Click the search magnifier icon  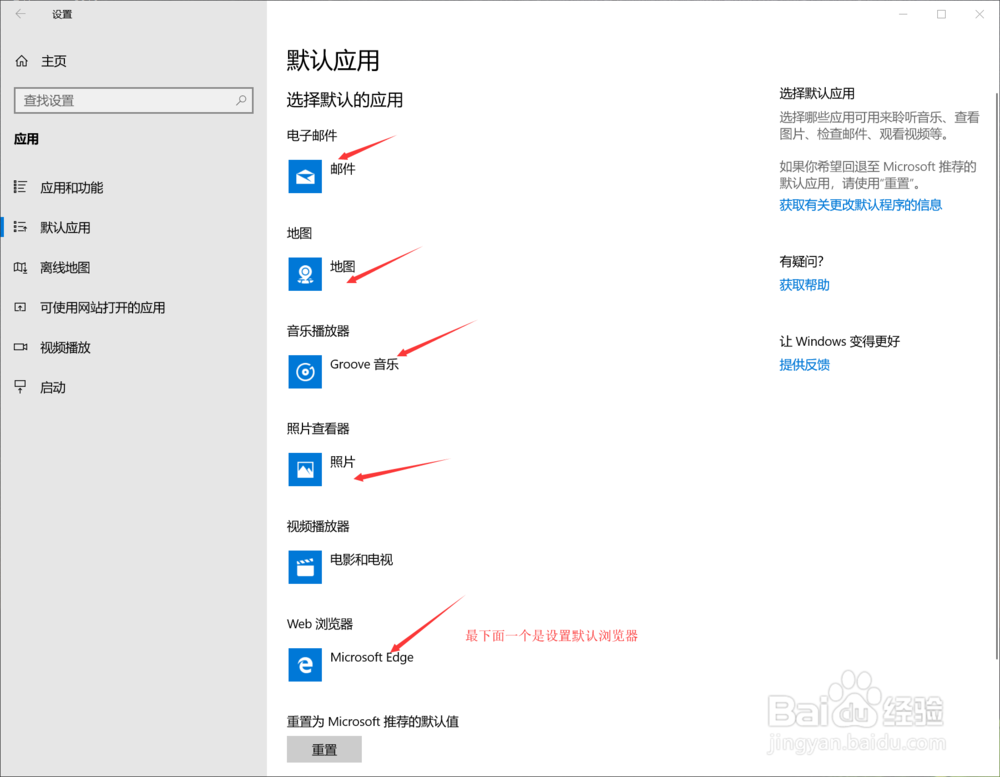[241, 100]
